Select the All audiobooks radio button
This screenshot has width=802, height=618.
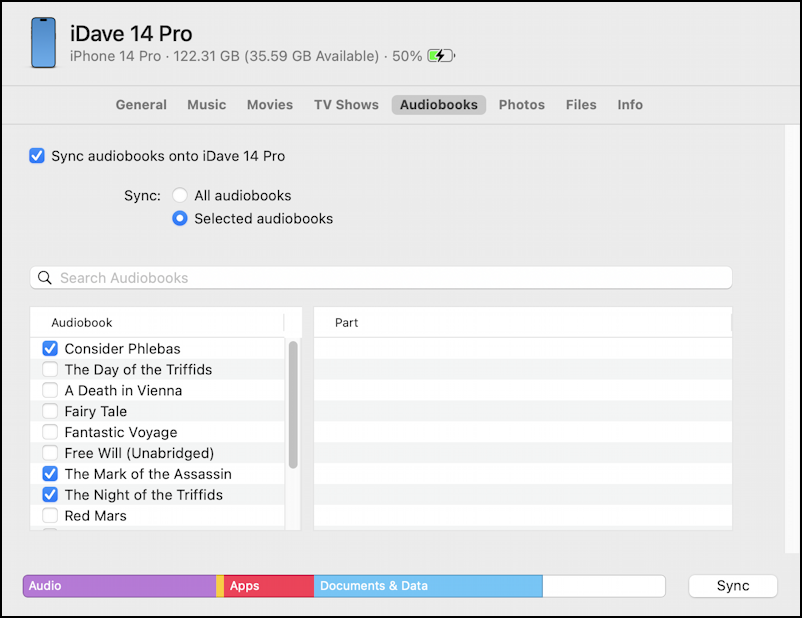[x=180, y=195]
